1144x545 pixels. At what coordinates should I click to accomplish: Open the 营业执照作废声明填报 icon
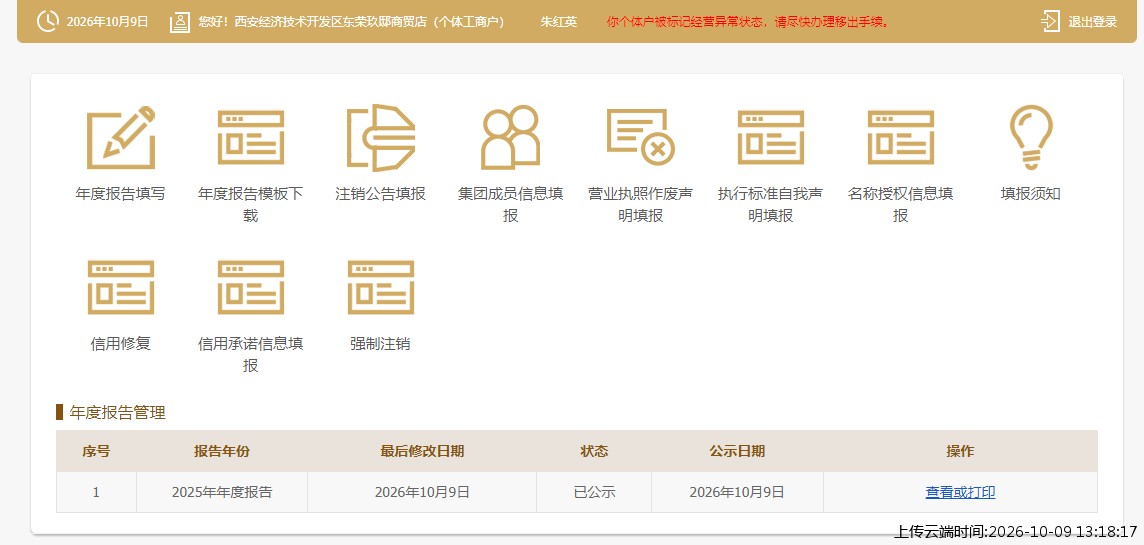tap(640, 137)
